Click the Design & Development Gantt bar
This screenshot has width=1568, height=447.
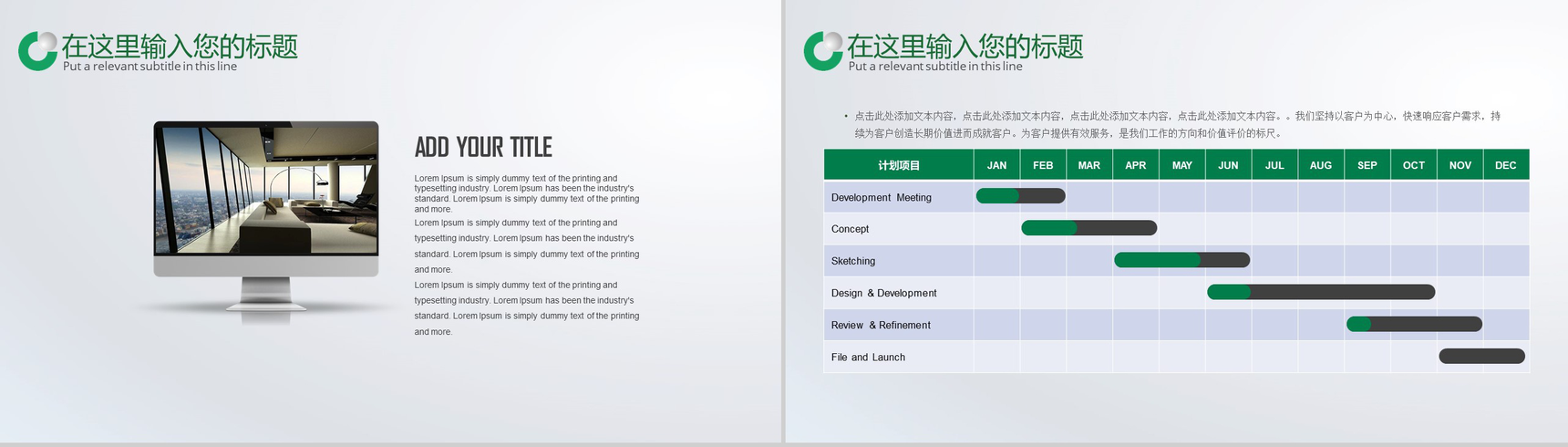1321,292
